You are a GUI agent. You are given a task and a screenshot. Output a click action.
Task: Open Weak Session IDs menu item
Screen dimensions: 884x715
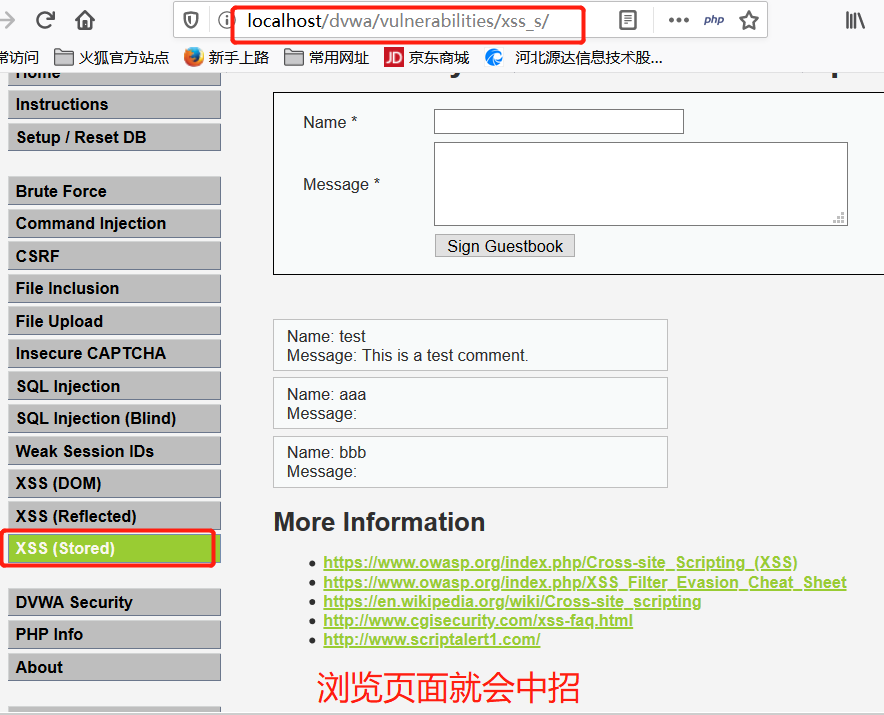114,451
